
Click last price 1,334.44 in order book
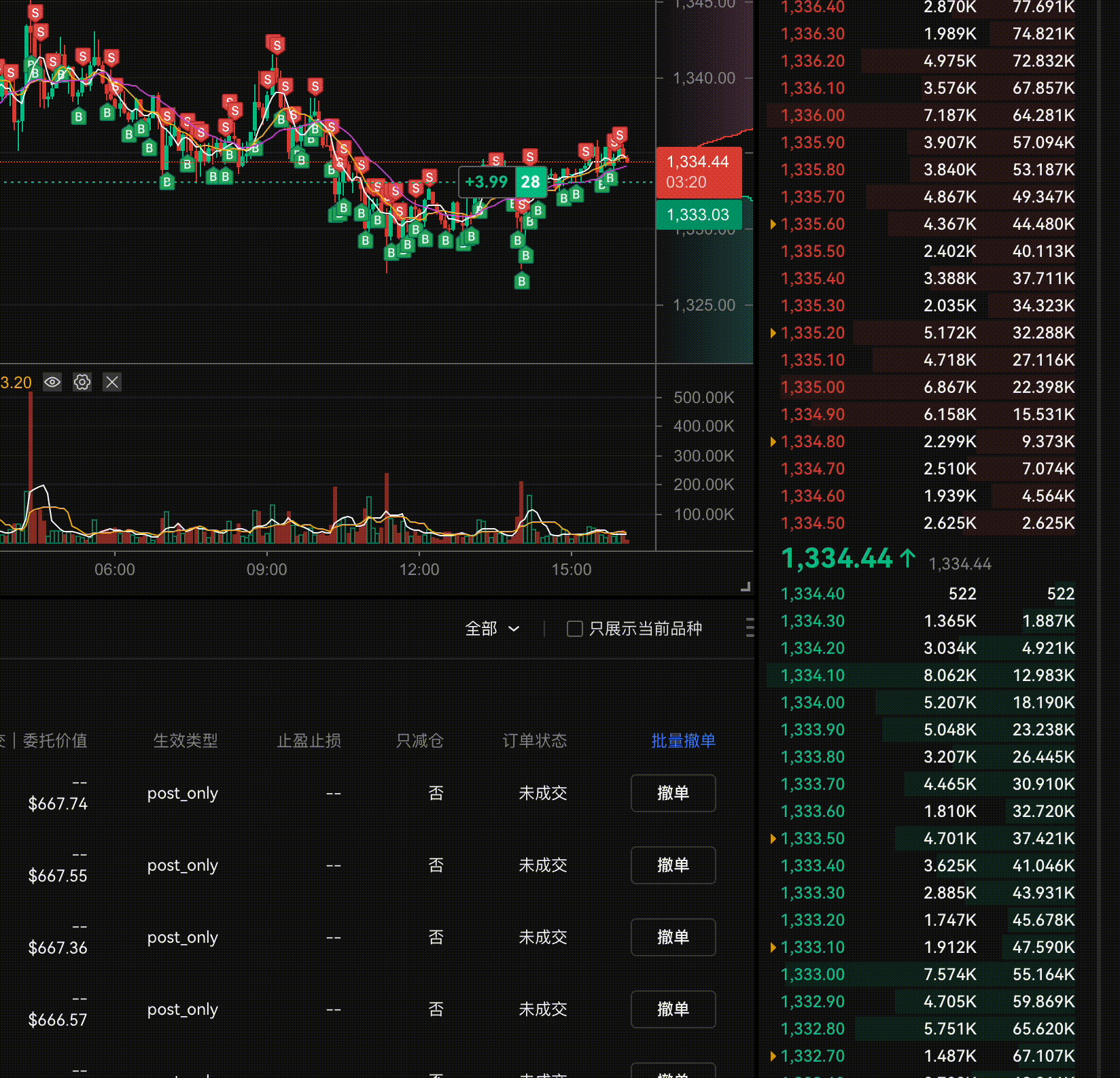(837, 558)
